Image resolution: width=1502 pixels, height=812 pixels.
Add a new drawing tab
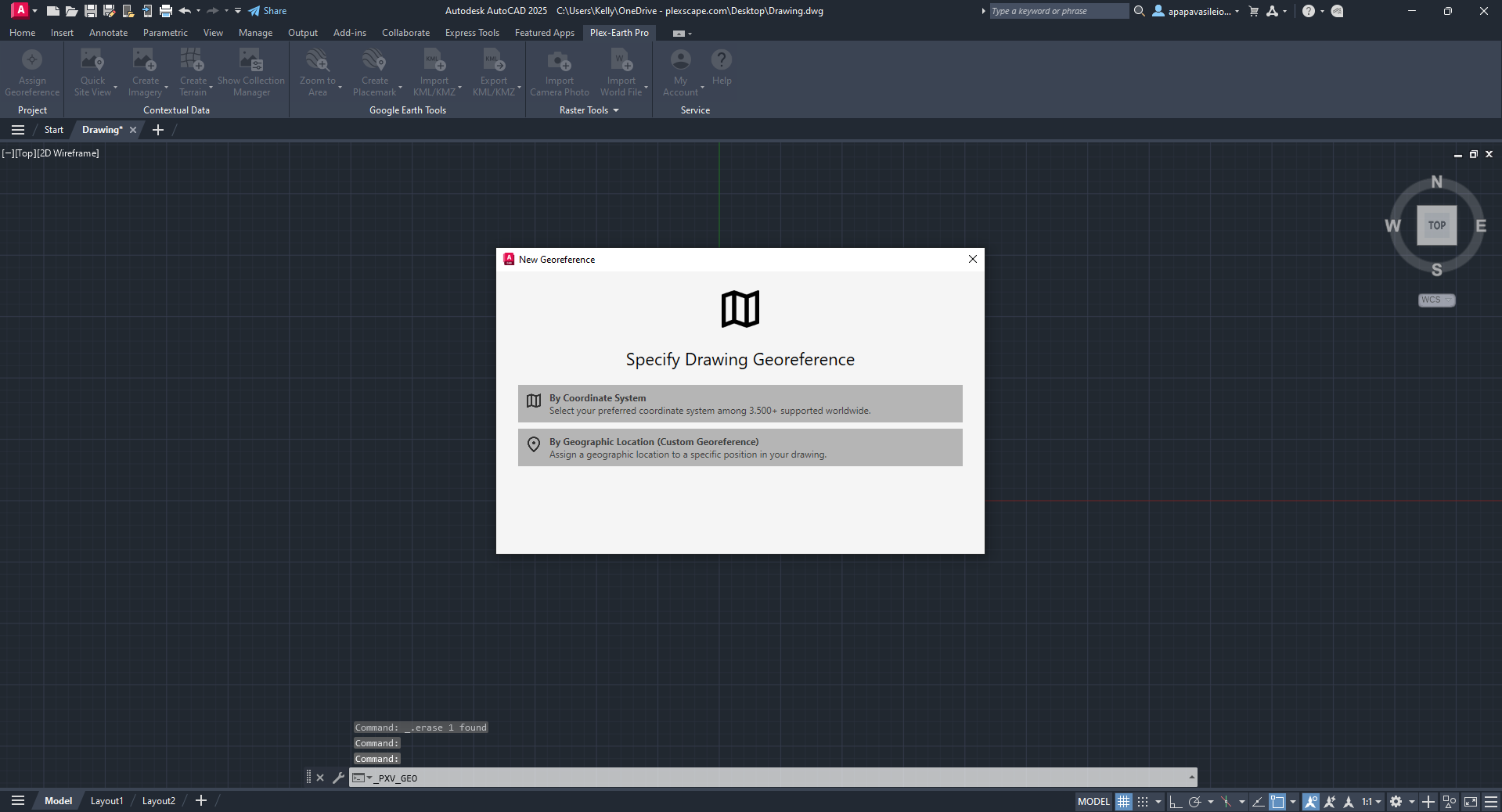click(158, 130)
